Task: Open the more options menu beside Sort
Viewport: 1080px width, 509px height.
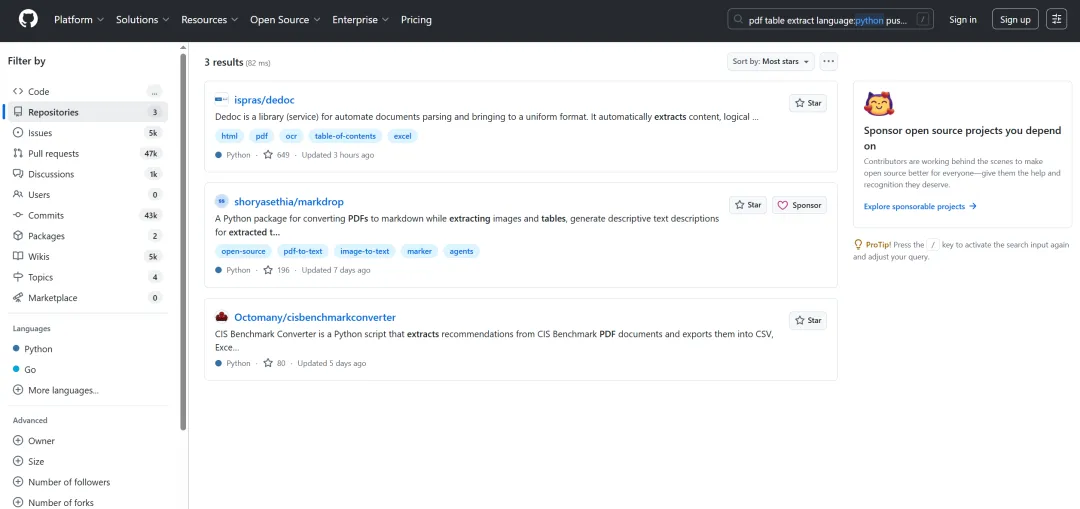Action: coord(828,61)
